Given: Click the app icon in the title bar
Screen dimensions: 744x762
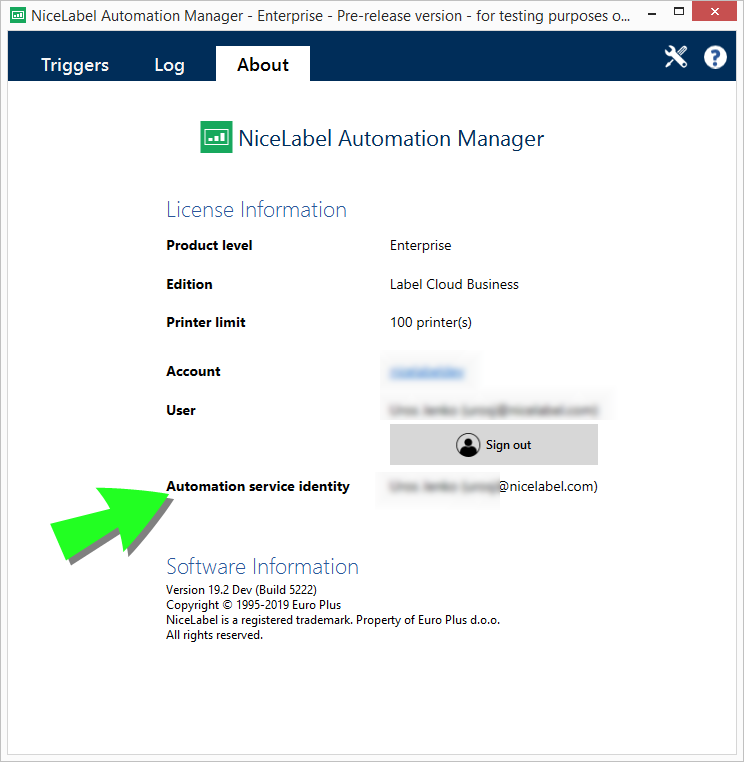Looking at the screenshot, I should [x=17, y=15].
